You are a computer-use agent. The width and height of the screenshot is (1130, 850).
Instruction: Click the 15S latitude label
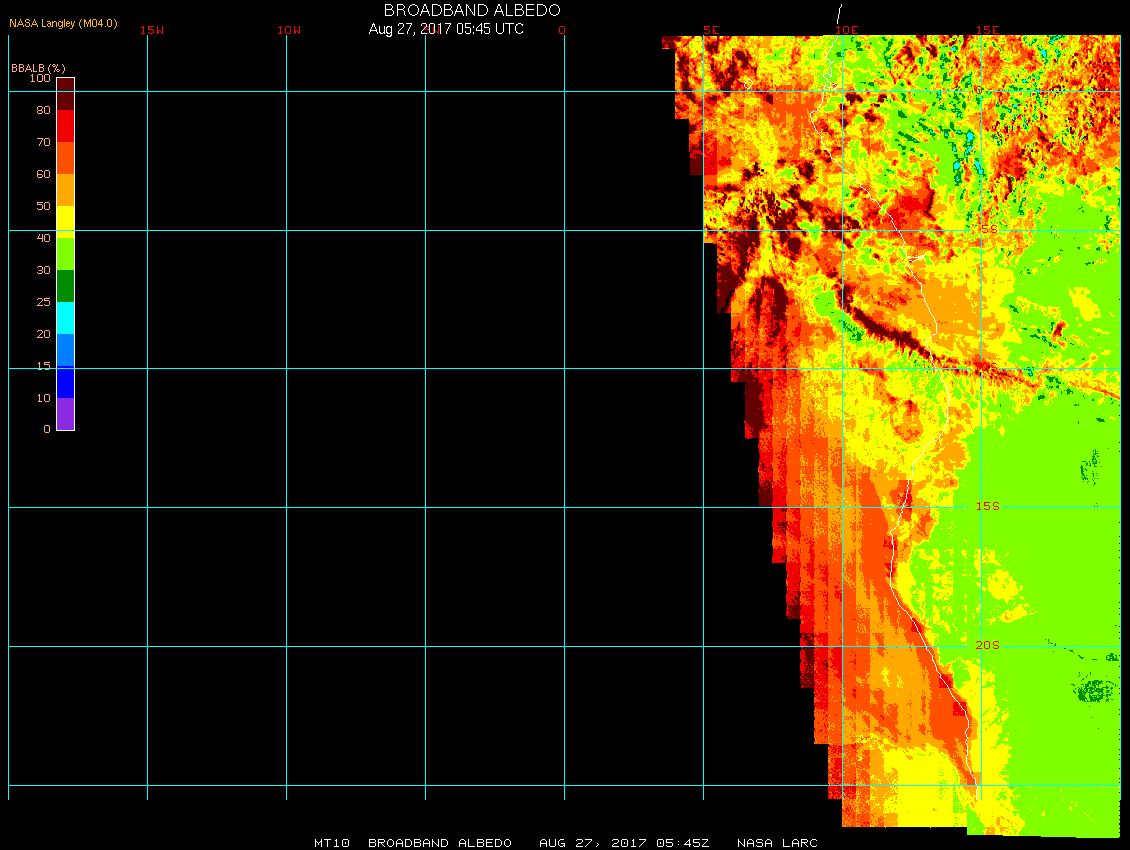pyautogui.click(x=987, y=506)
